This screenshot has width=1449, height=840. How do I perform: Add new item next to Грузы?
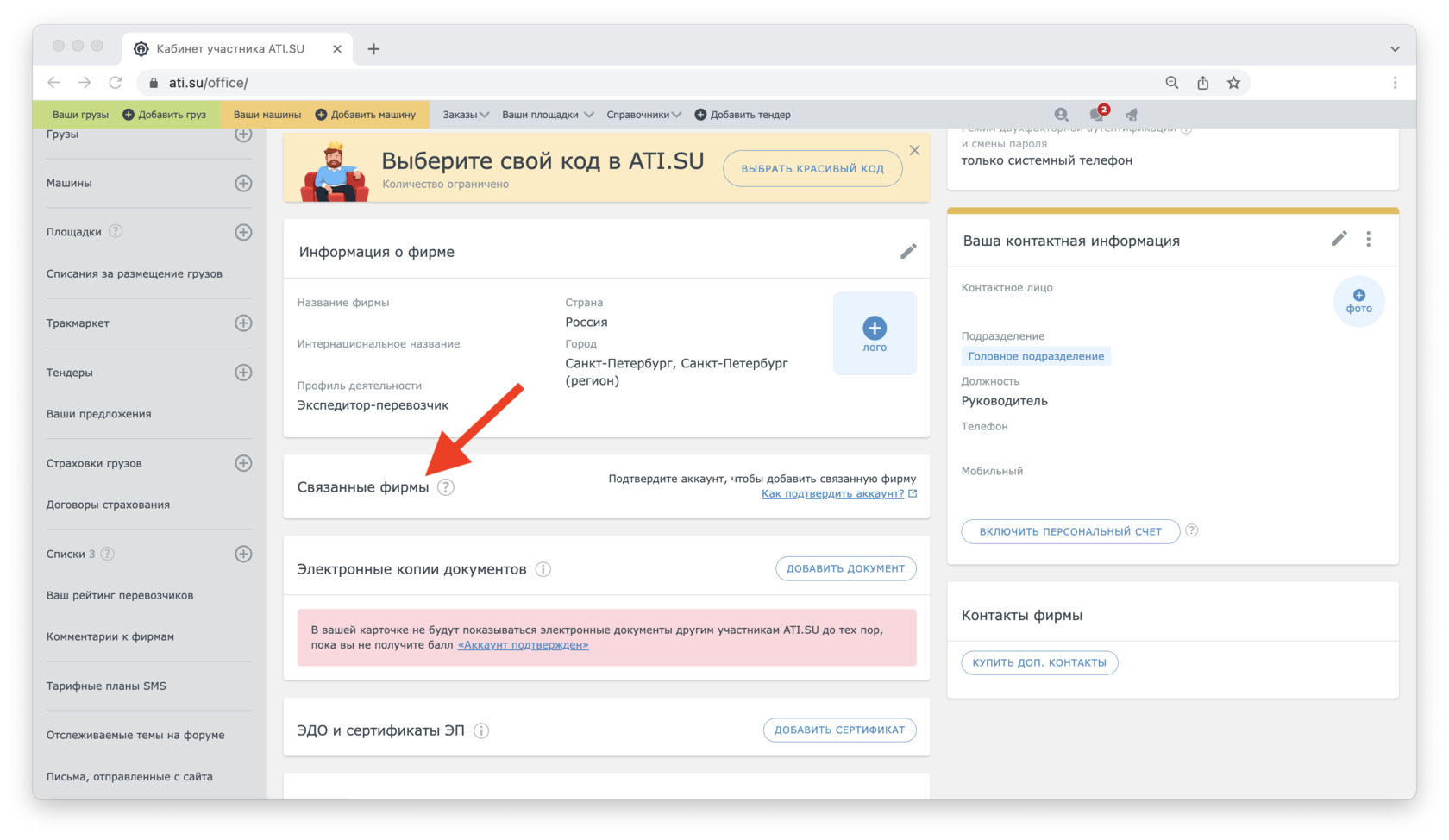[243, 135]
